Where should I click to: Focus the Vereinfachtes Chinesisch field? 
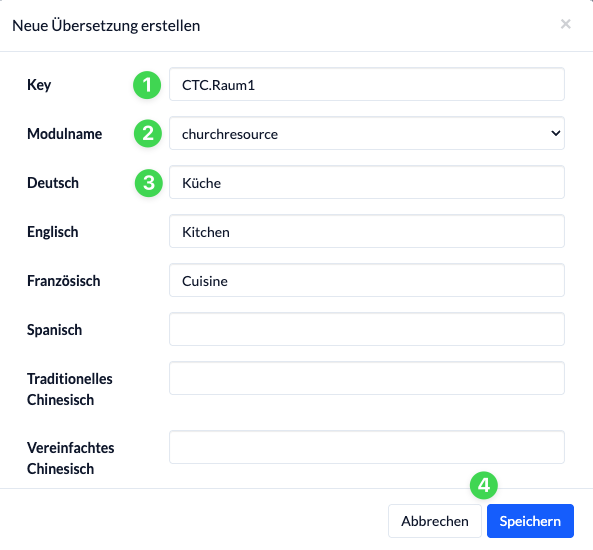click(367, 447)
